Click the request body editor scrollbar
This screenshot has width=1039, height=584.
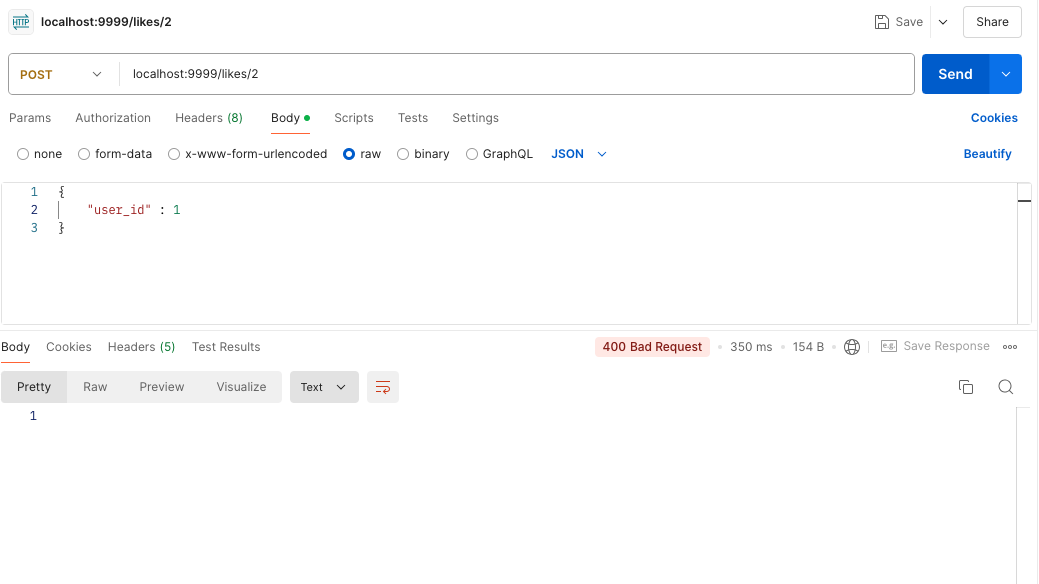coord(1024,254)
